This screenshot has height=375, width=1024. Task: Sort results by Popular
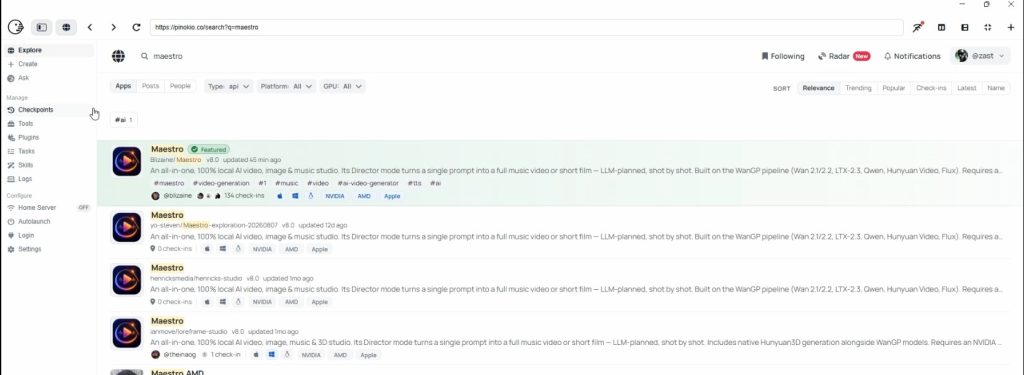click(x=893, y=88)
